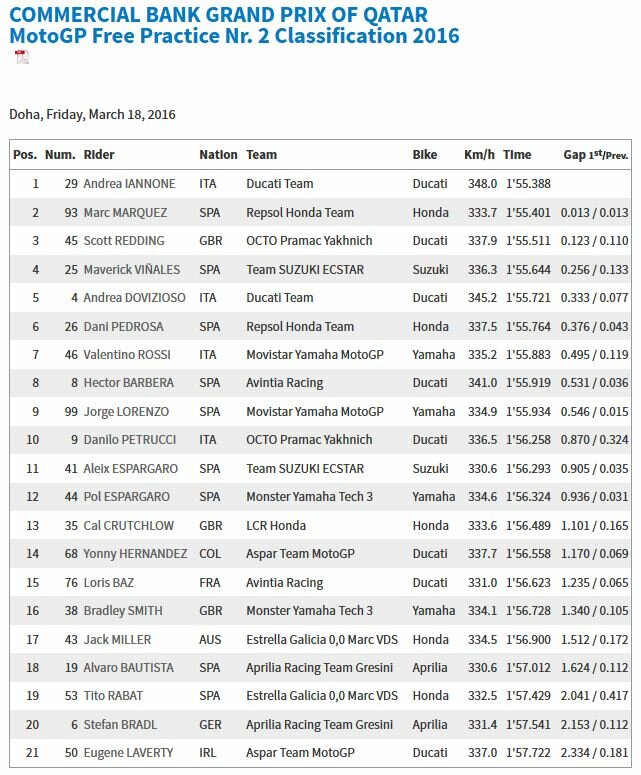641x775 pixels.
Task: Click Aprilia Racing Team Gresini in Bradl row
Action: [x=319, y=725]
